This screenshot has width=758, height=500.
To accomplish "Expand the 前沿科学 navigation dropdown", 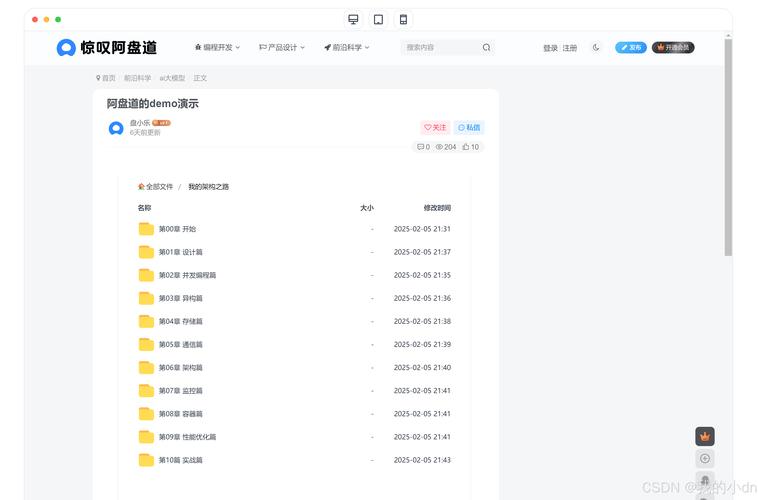I will [x=347, y=47].
